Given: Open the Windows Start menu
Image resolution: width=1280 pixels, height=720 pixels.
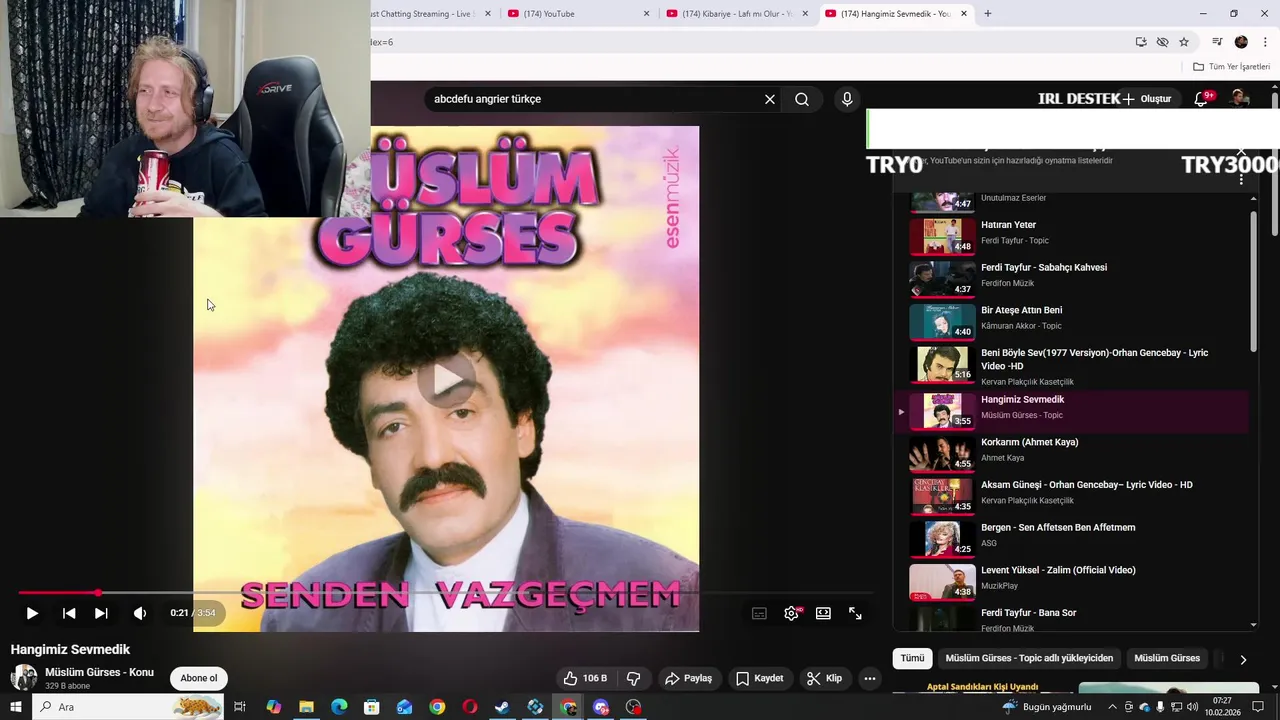Looking at the screenshot, I should tap(15, 707).
